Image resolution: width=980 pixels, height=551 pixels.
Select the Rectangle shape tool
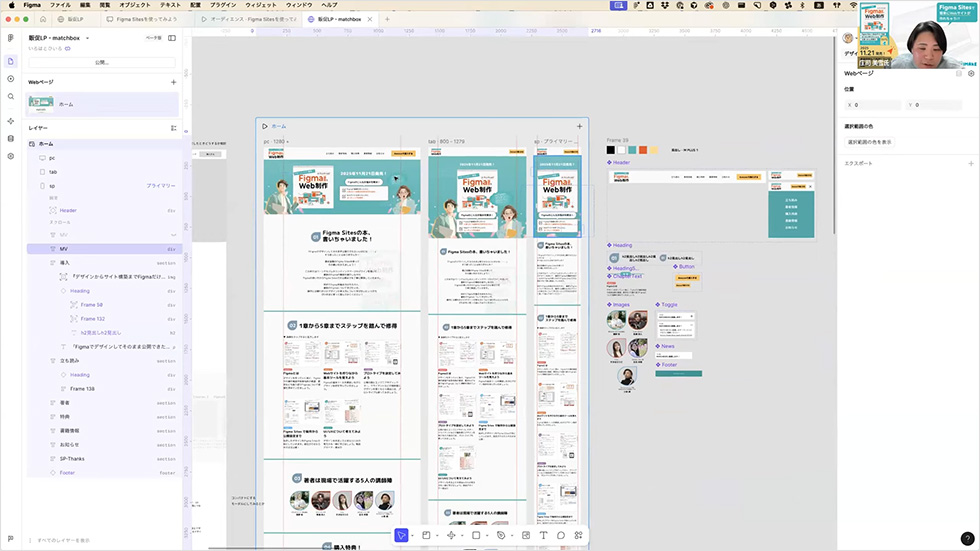[x=476, y=535]
